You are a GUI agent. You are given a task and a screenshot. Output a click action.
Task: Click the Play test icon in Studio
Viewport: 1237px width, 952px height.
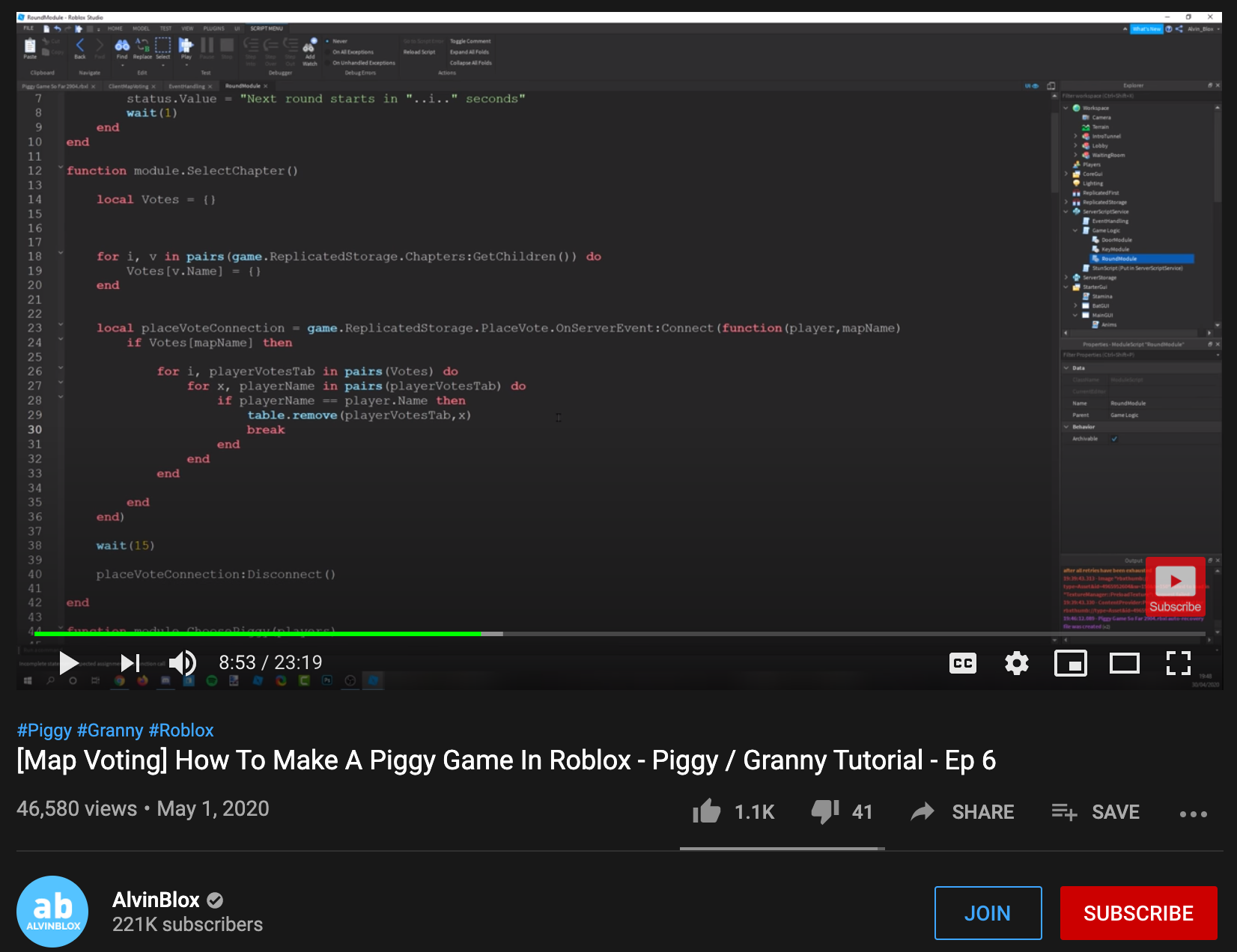coord(186,49)
